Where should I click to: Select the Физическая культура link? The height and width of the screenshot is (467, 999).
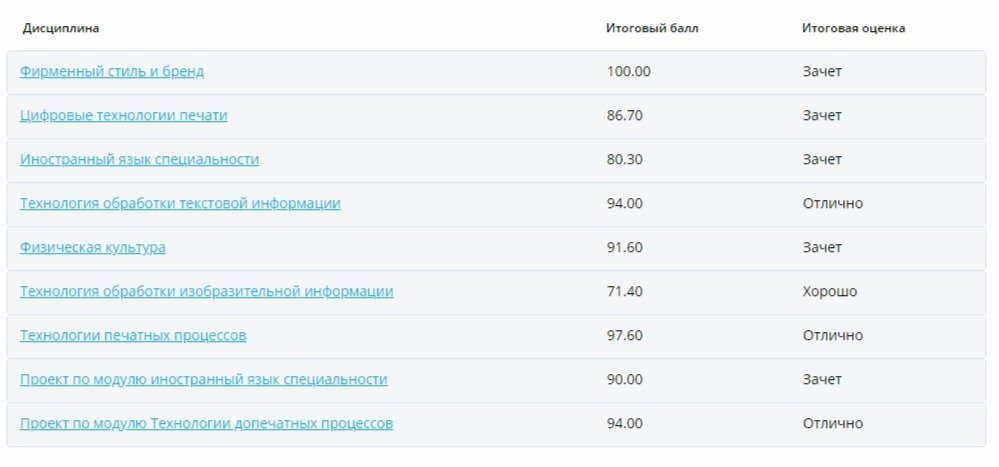[93, 248]
